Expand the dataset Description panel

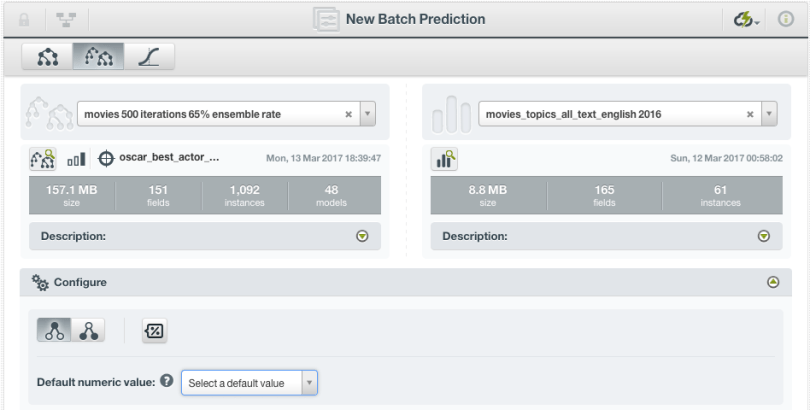click(x=763, y=237)
